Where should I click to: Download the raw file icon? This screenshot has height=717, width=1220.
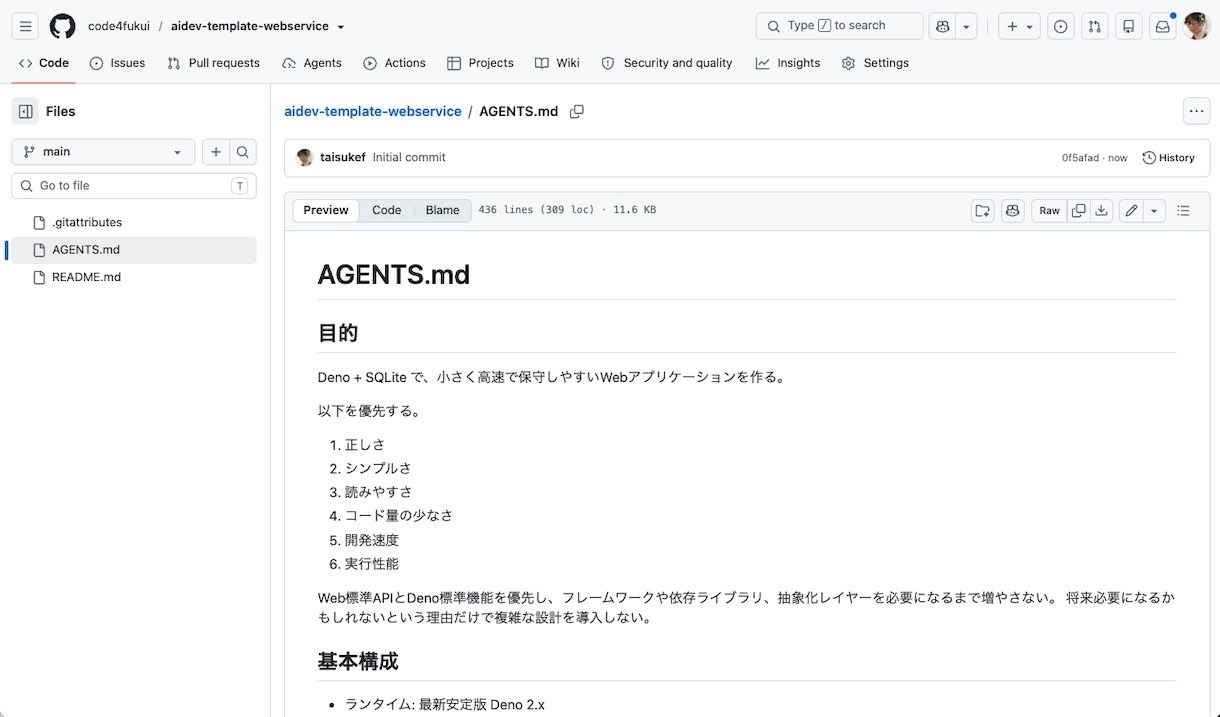click(x=1101, y=211)
